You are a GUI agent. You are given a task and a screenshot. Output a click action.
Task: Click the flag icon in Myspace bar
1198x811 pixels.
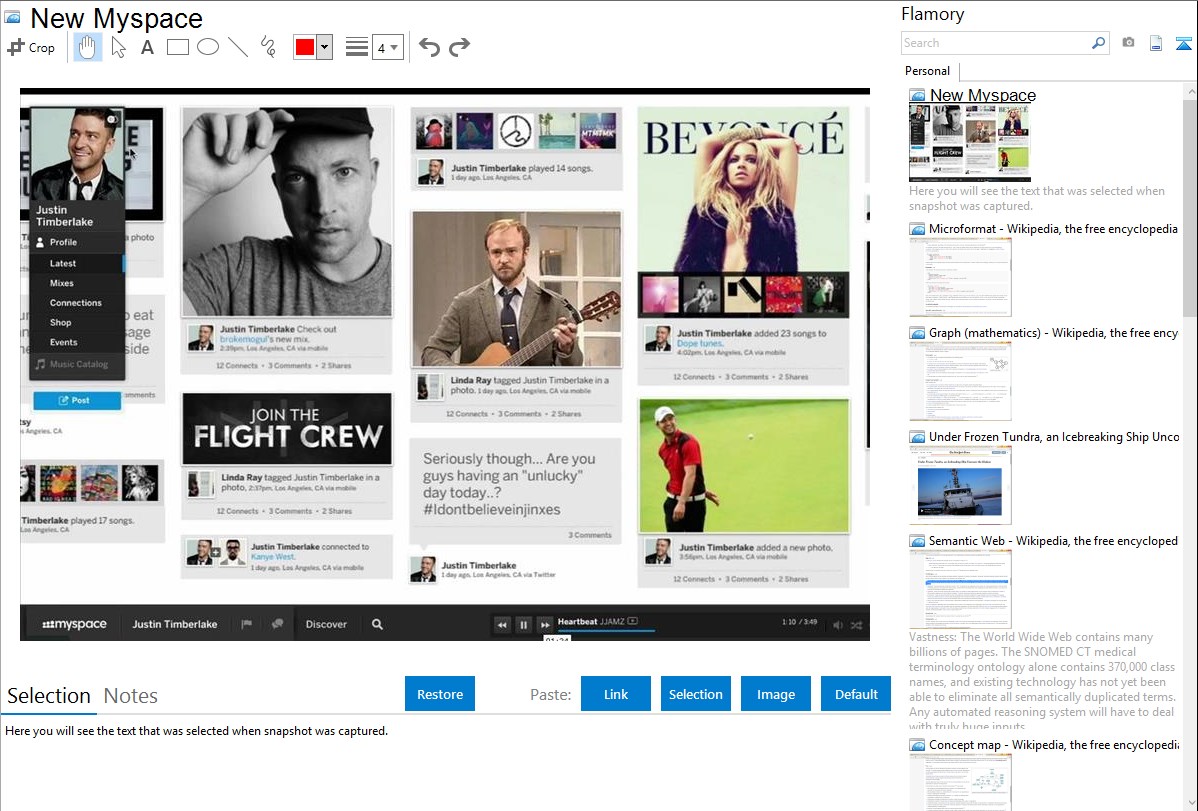pyautogui.click(x=246, y=624)
